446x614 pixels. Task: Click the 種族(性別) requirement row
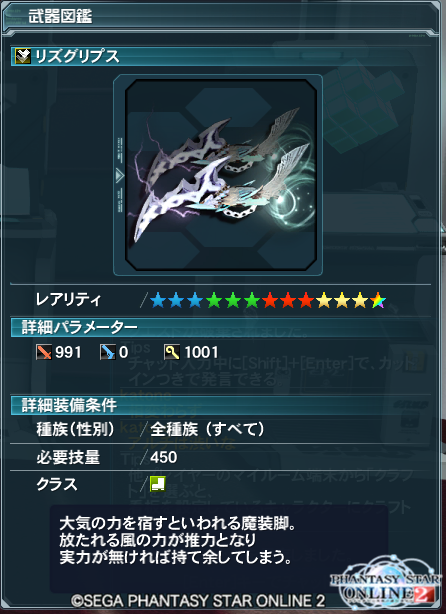coord(221,430)
